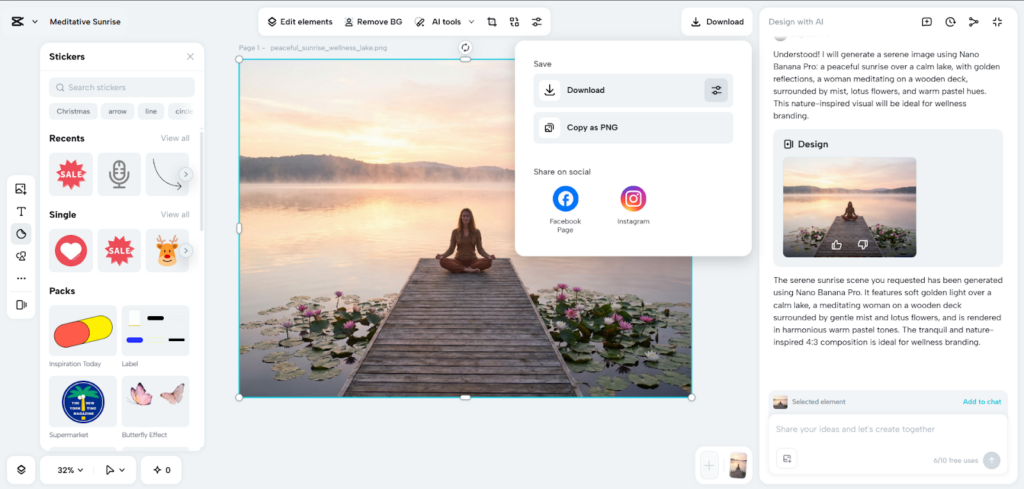Viewport: 1024px width, 489px height.
Task: Click the replace image icon in toolbar
Action: [x=514, y=22]
